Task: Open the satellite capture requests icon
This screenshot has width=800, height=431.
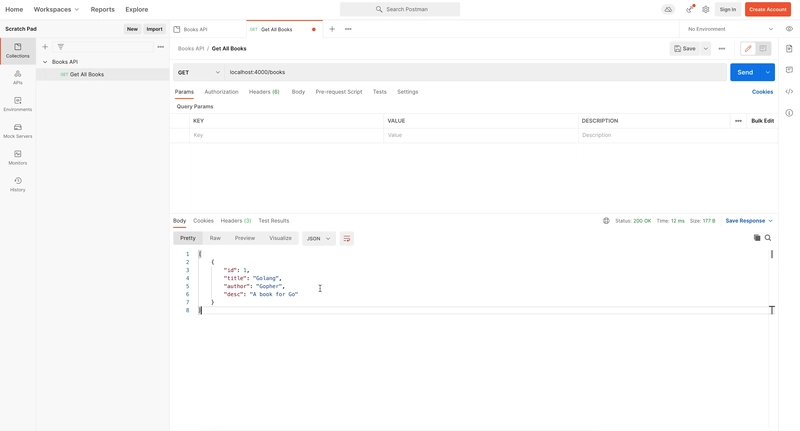Action: point(690,9)
